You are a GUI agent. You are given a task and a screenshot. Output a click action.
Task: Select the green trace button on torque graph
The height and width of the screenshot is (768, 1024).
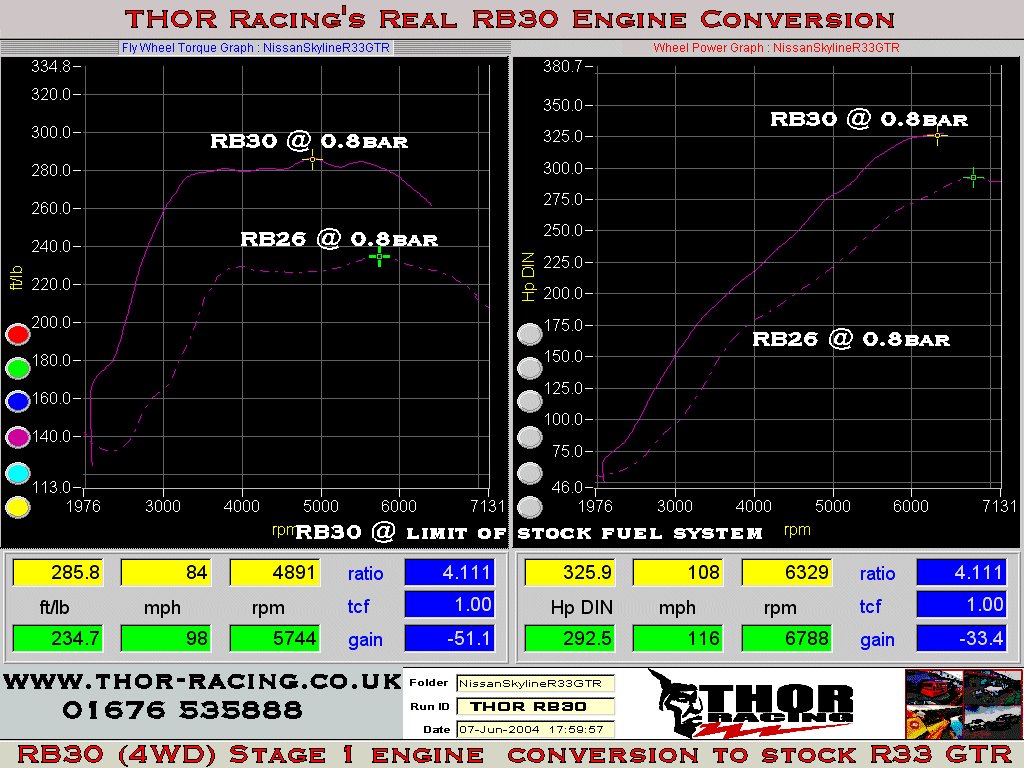click(17, 369)
